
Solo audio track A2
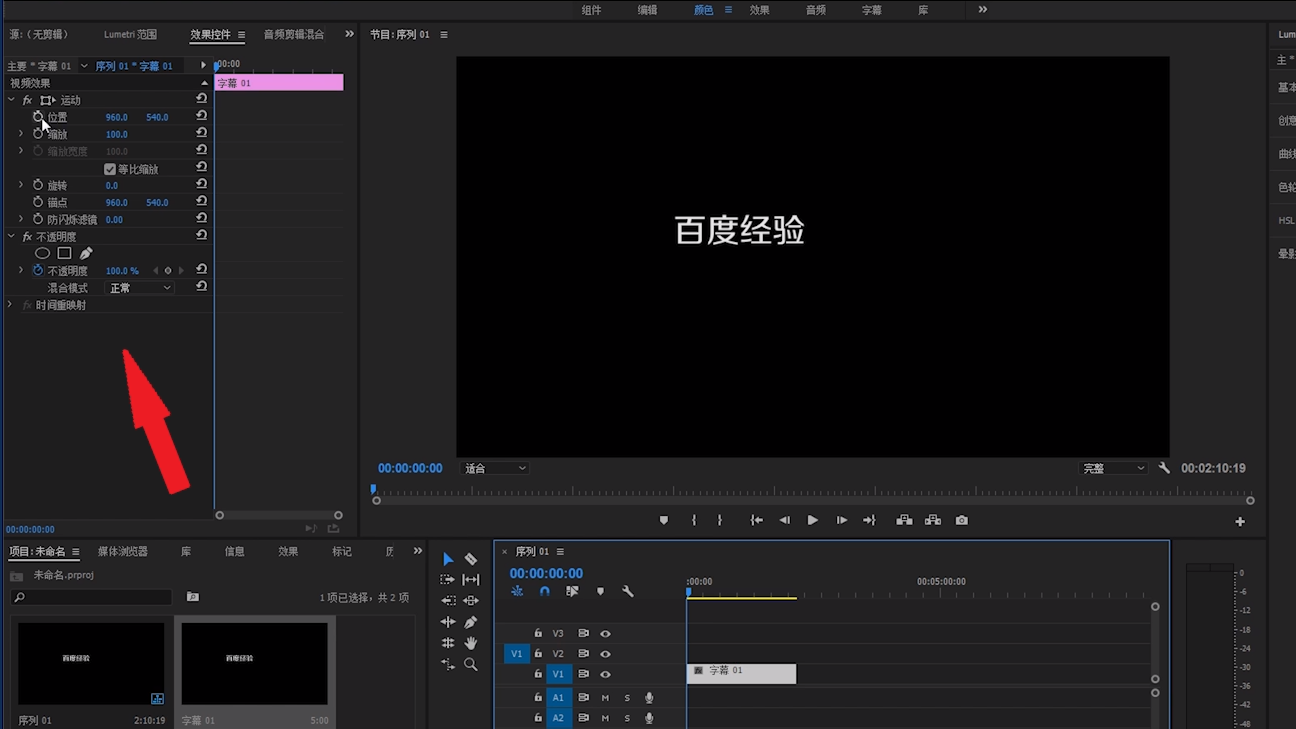tap(627, 718)
